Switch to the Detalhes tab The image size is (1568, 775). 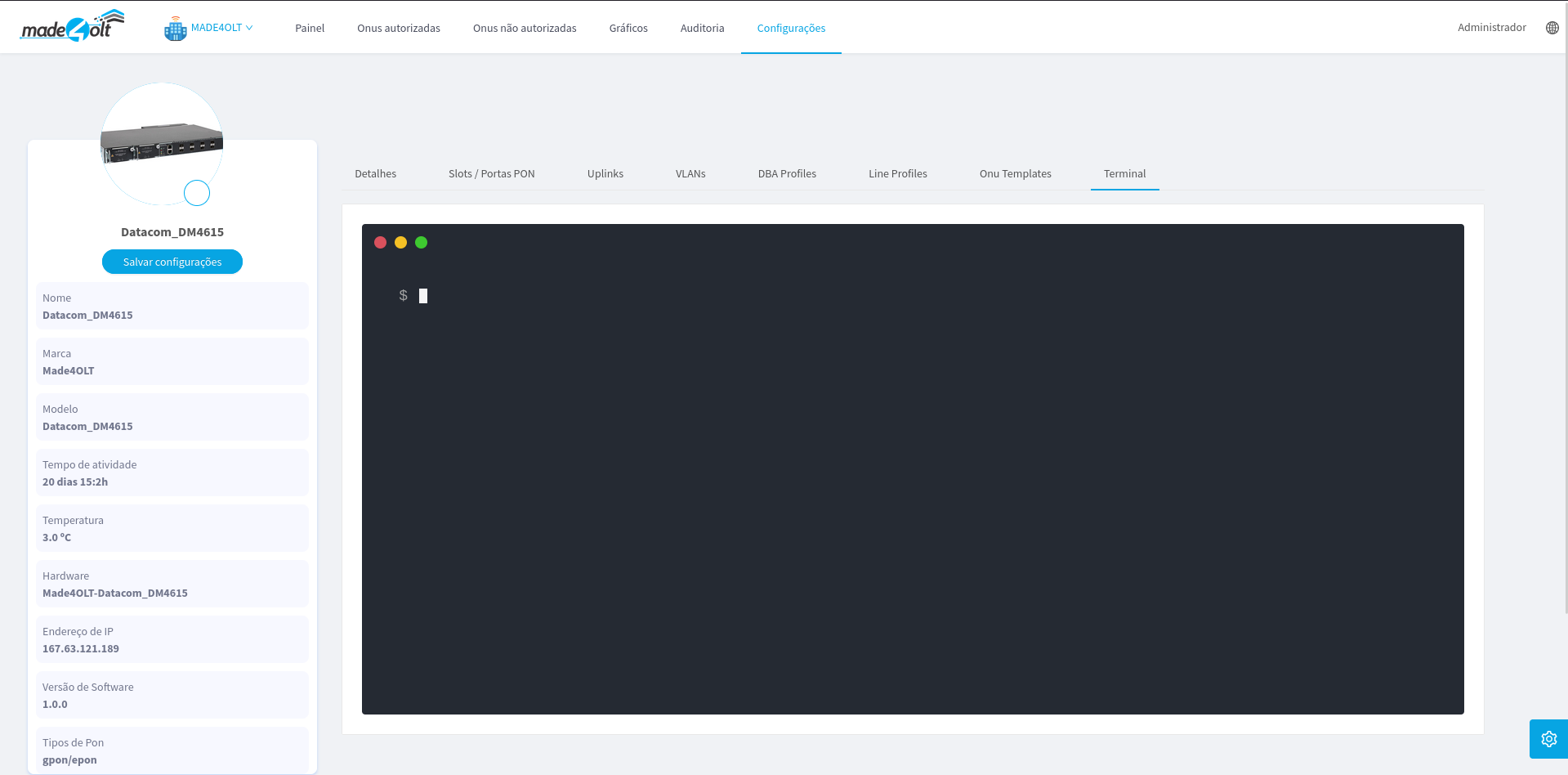pyautogui.click(x=375, y=174)
